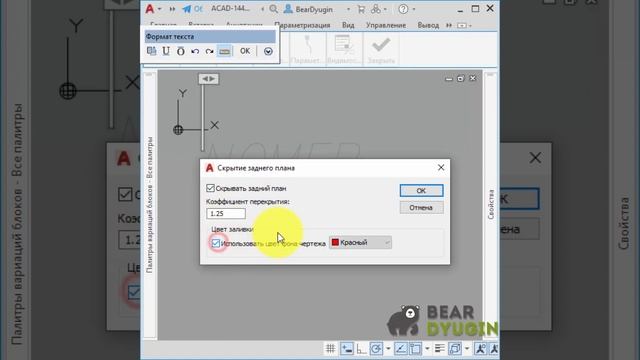Open the Вывод ribbon tab
Image resolution: width=640 pixels, height=360 pixels.
[428, 25]
